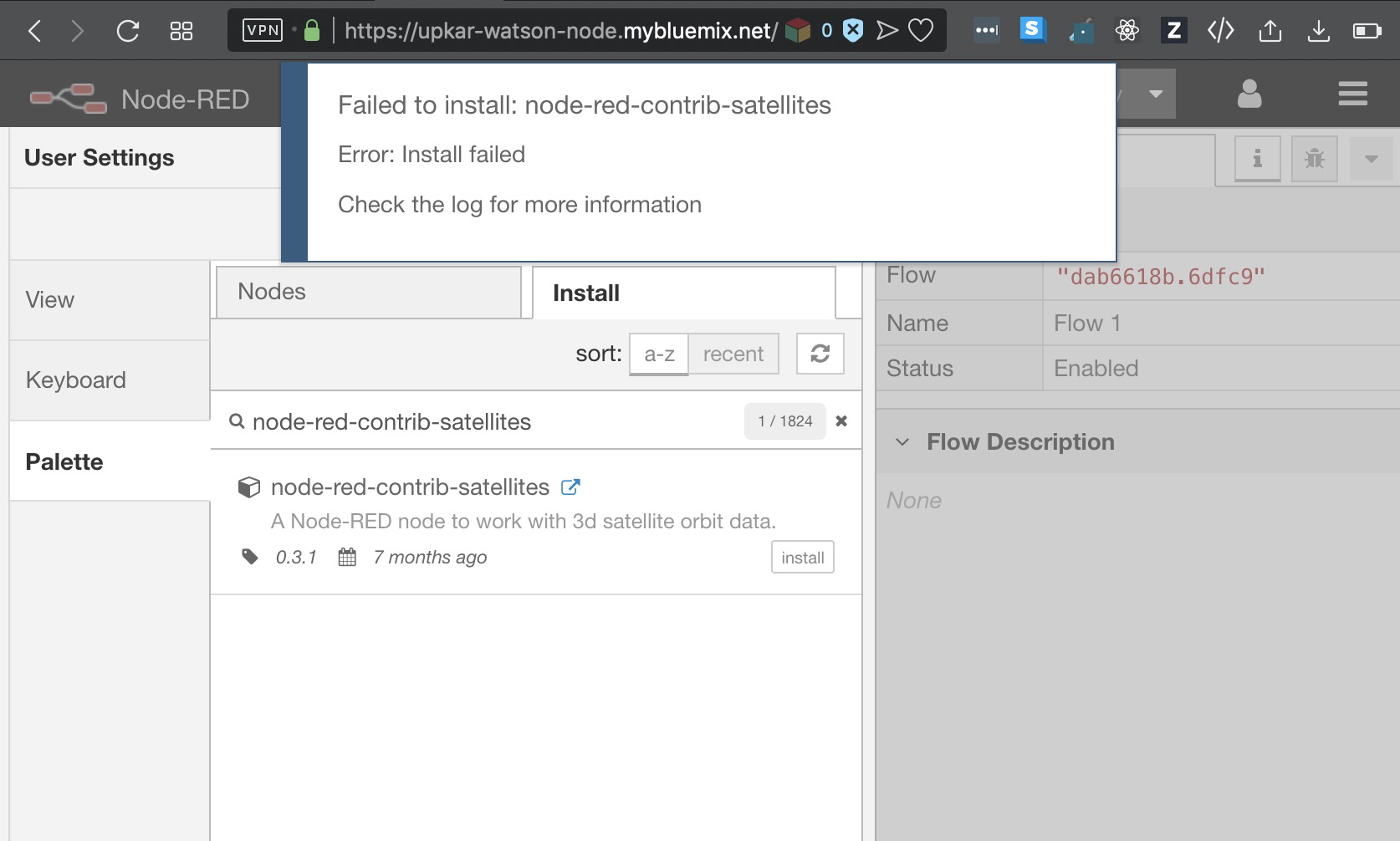Open the ad blocker shield icon
Screen dimensions: 1400x841
click(852, 31)
